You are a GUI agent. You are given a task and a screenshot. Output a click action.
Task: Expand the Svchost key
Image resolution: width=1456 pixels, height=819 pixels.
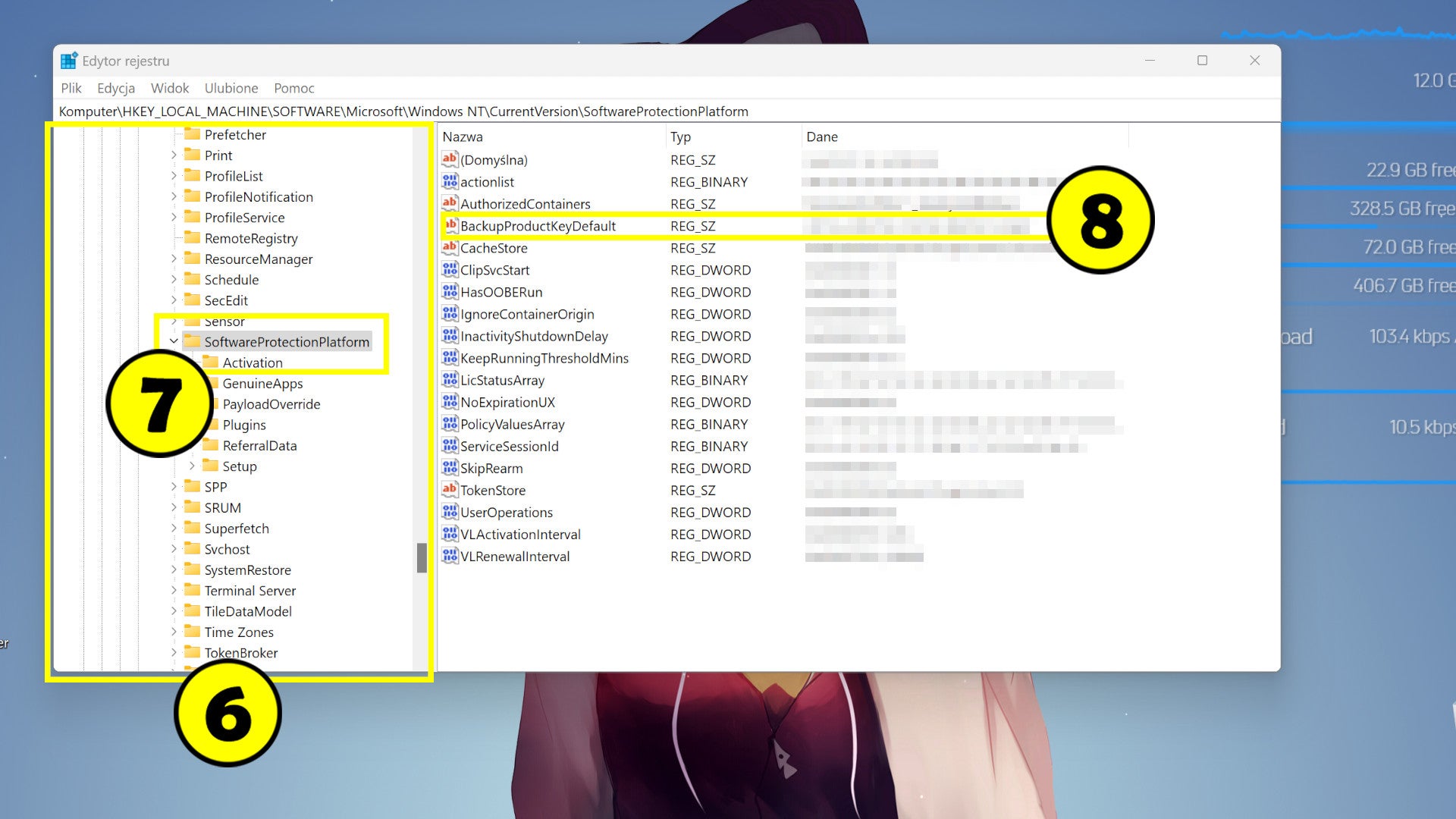(174, 549)
